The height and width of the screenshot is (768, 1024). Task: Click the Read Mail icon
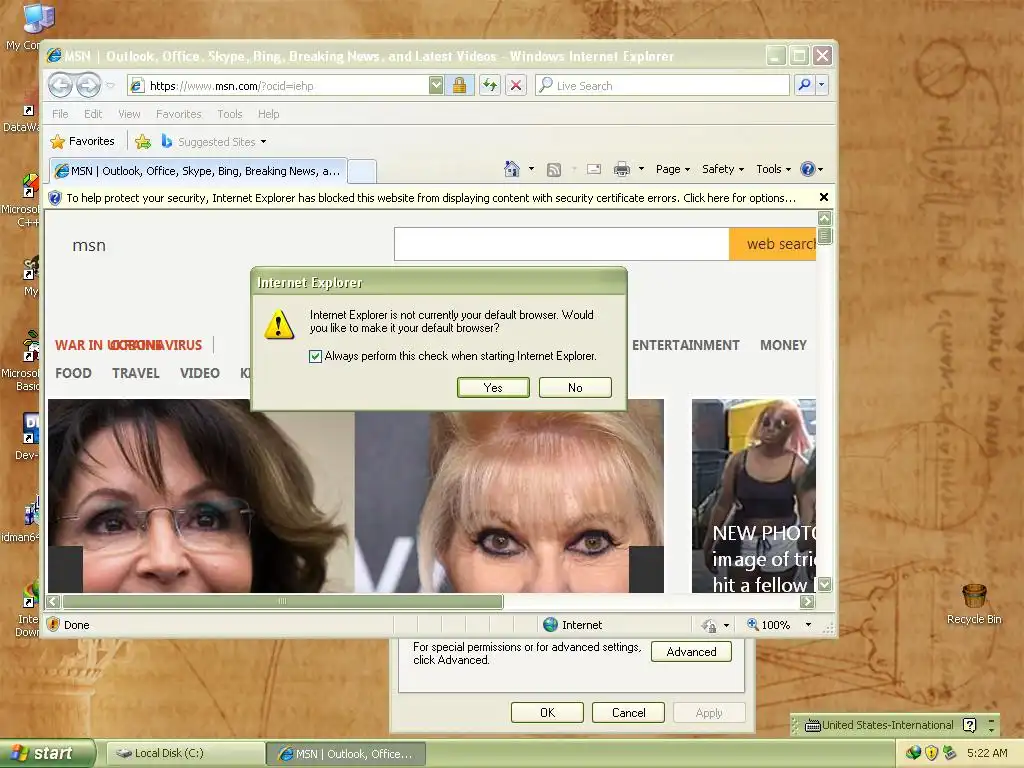click(594, 170)
